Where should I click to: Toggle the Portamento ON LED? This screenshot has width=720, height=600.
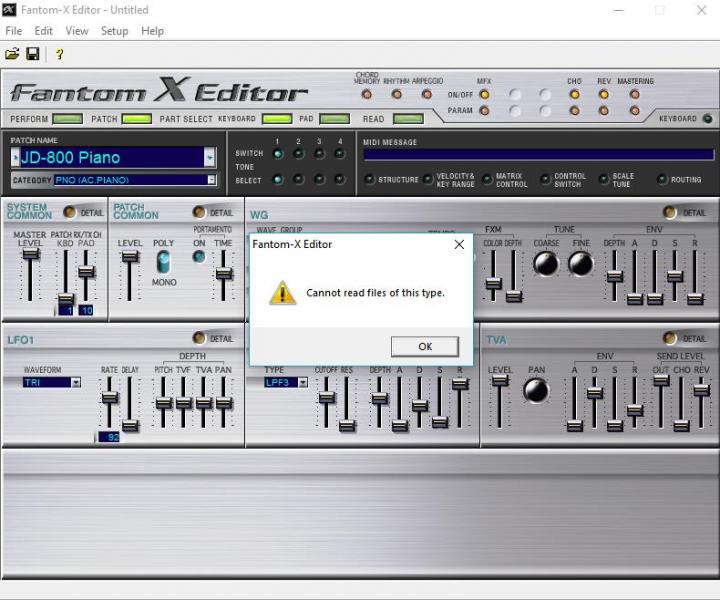(x=199, y=257)
